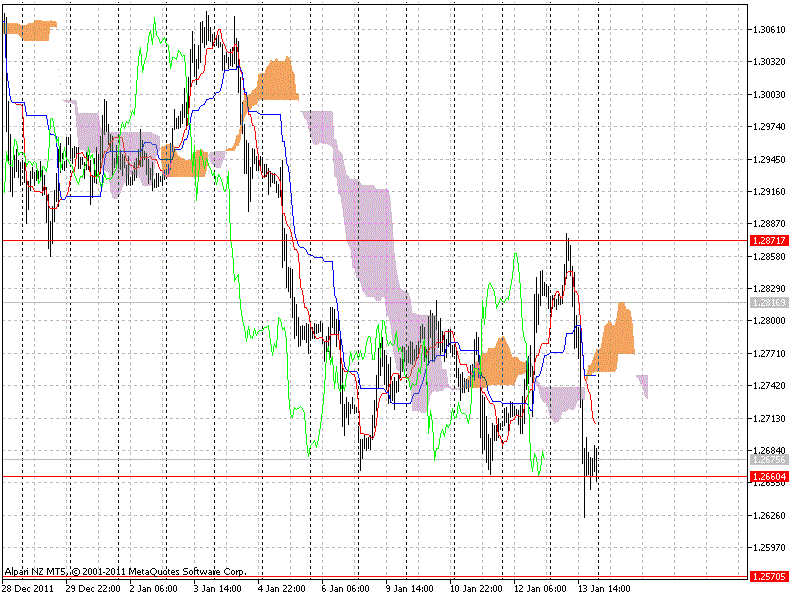
Task: Click the 28 Dec 2011 date label
Action: pos(26,588)
